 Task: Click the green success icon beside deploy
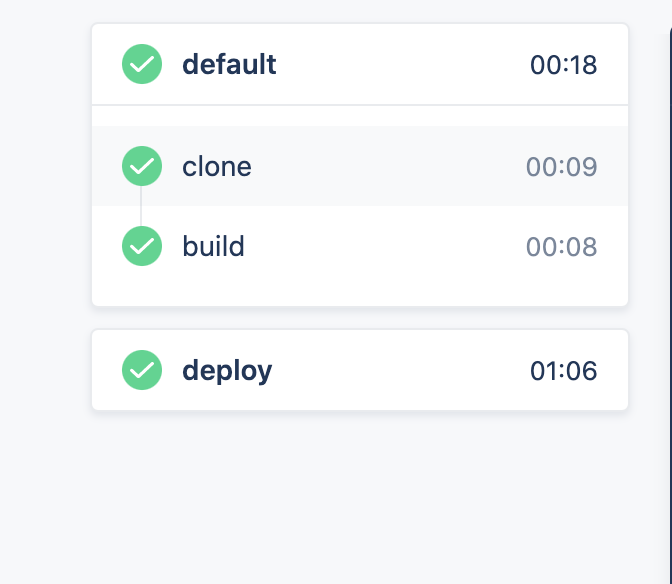click(142, 370)
